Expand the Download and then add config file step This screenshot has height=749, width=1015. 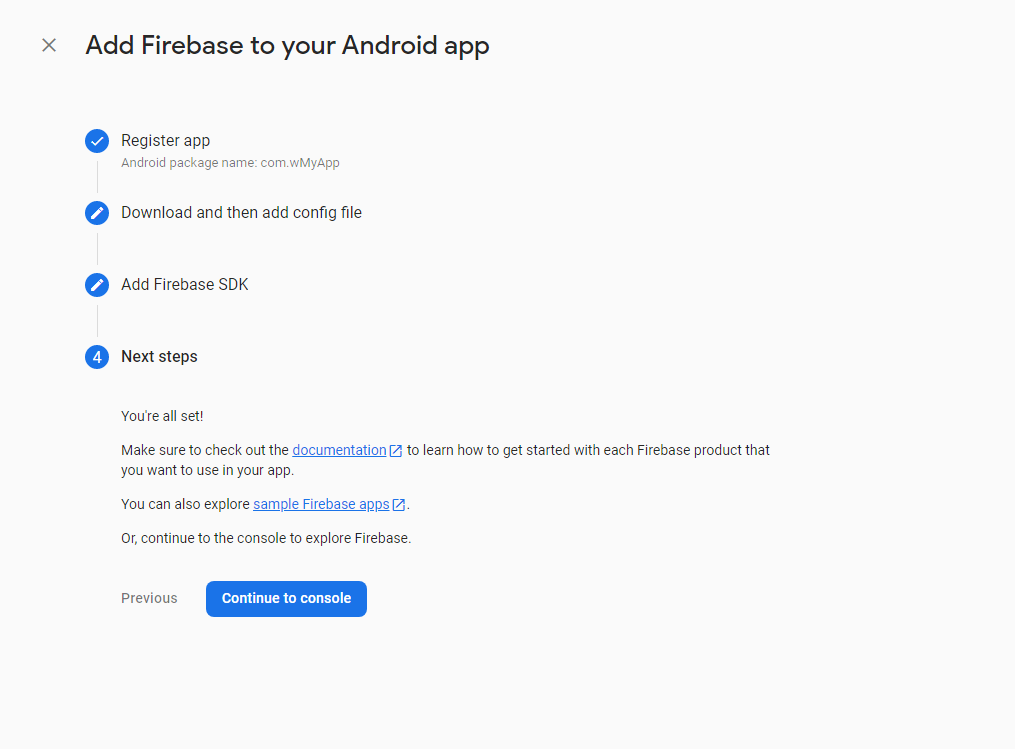(x=241, y=212)
